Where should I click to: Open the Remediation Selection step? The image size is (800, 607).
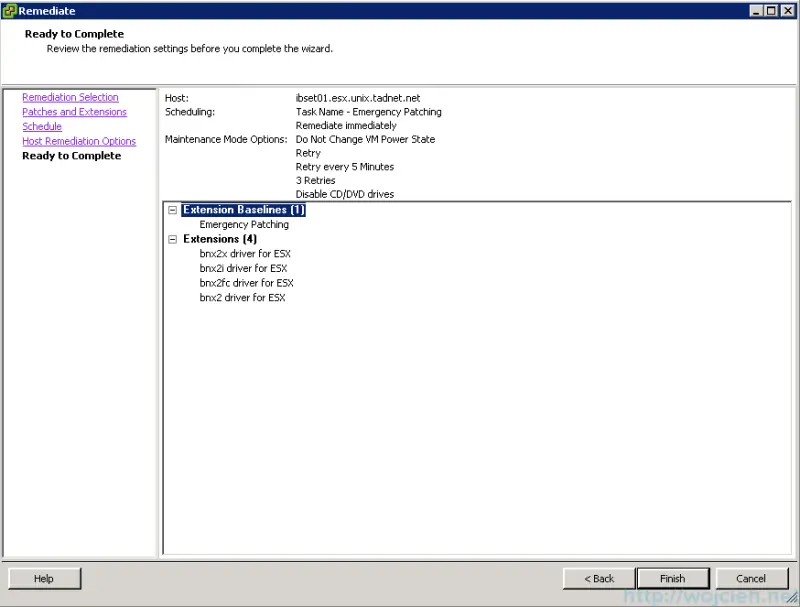[x=70, y=97]
